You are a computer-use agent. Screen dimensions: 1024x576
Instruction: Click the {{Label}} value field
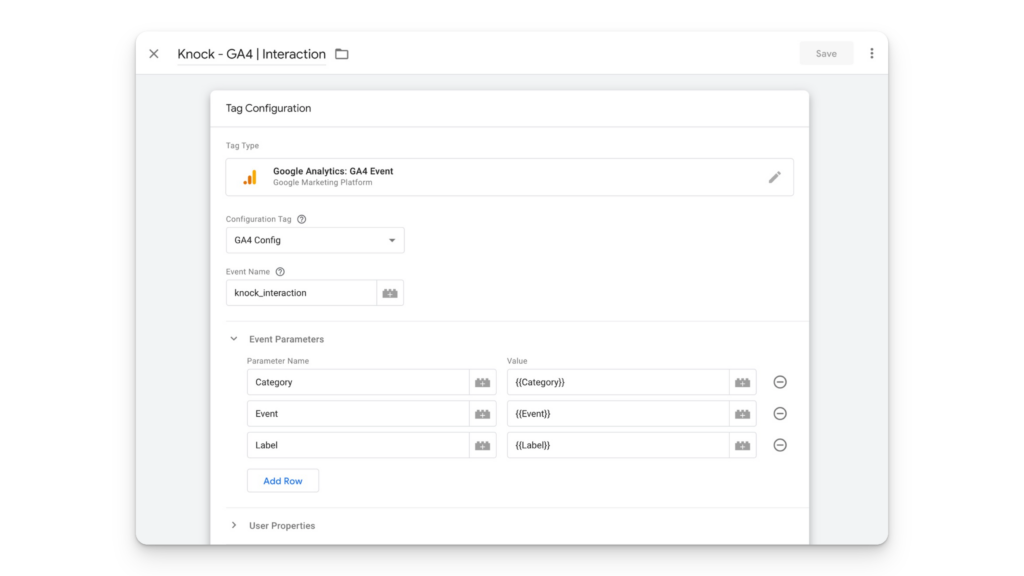(x=618, y=445)
